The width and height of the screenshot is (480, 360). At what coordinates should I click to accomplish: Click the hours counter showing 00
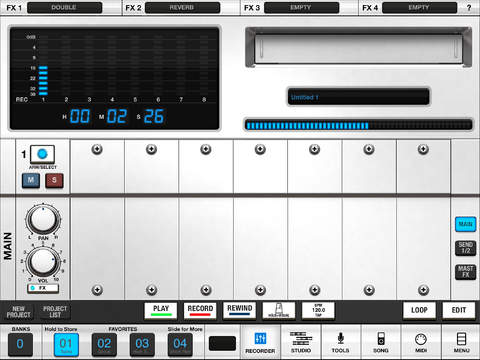pyautogui.click(x=80, y=116)
